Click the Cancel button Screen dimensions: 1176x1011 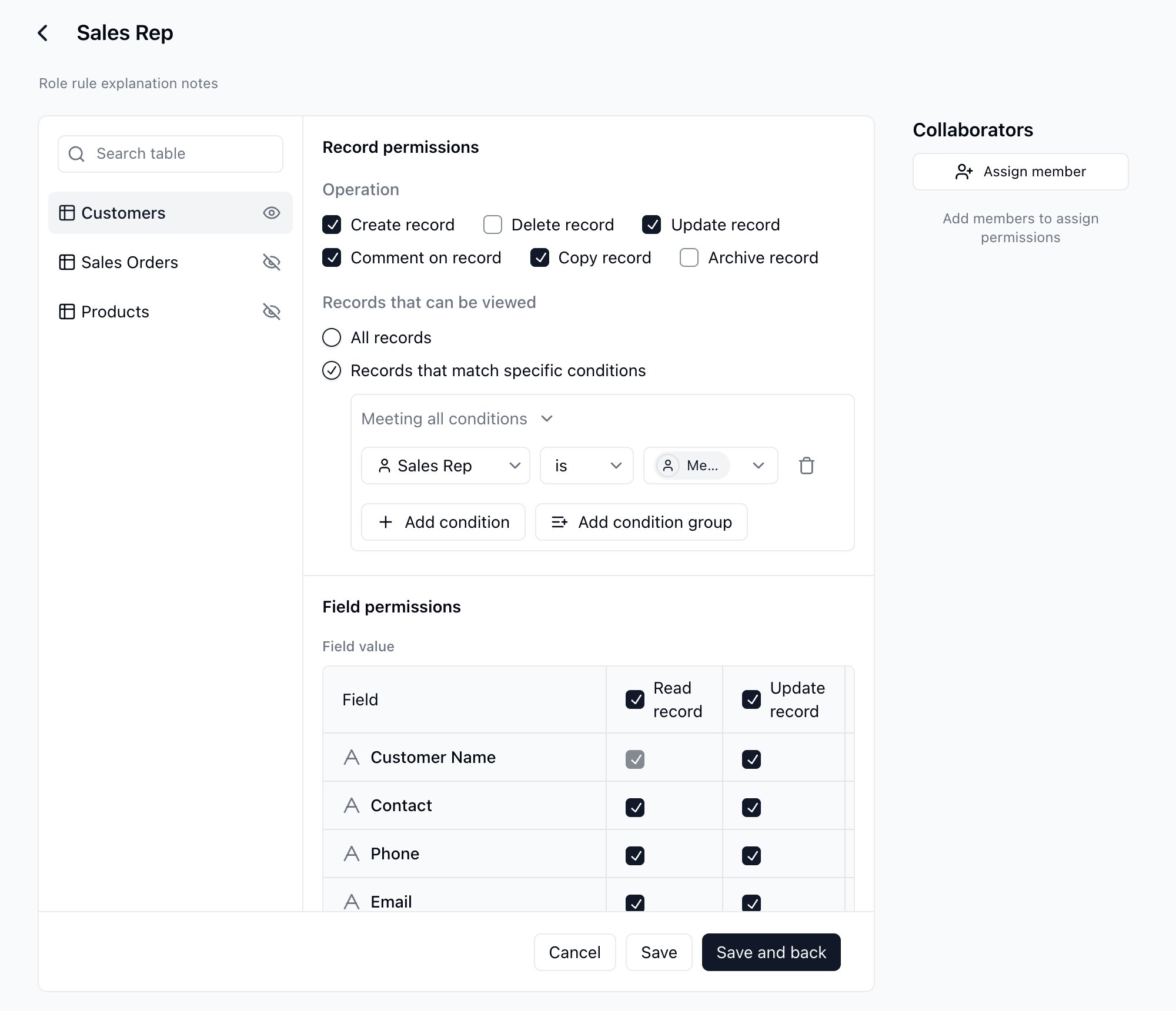575,952
